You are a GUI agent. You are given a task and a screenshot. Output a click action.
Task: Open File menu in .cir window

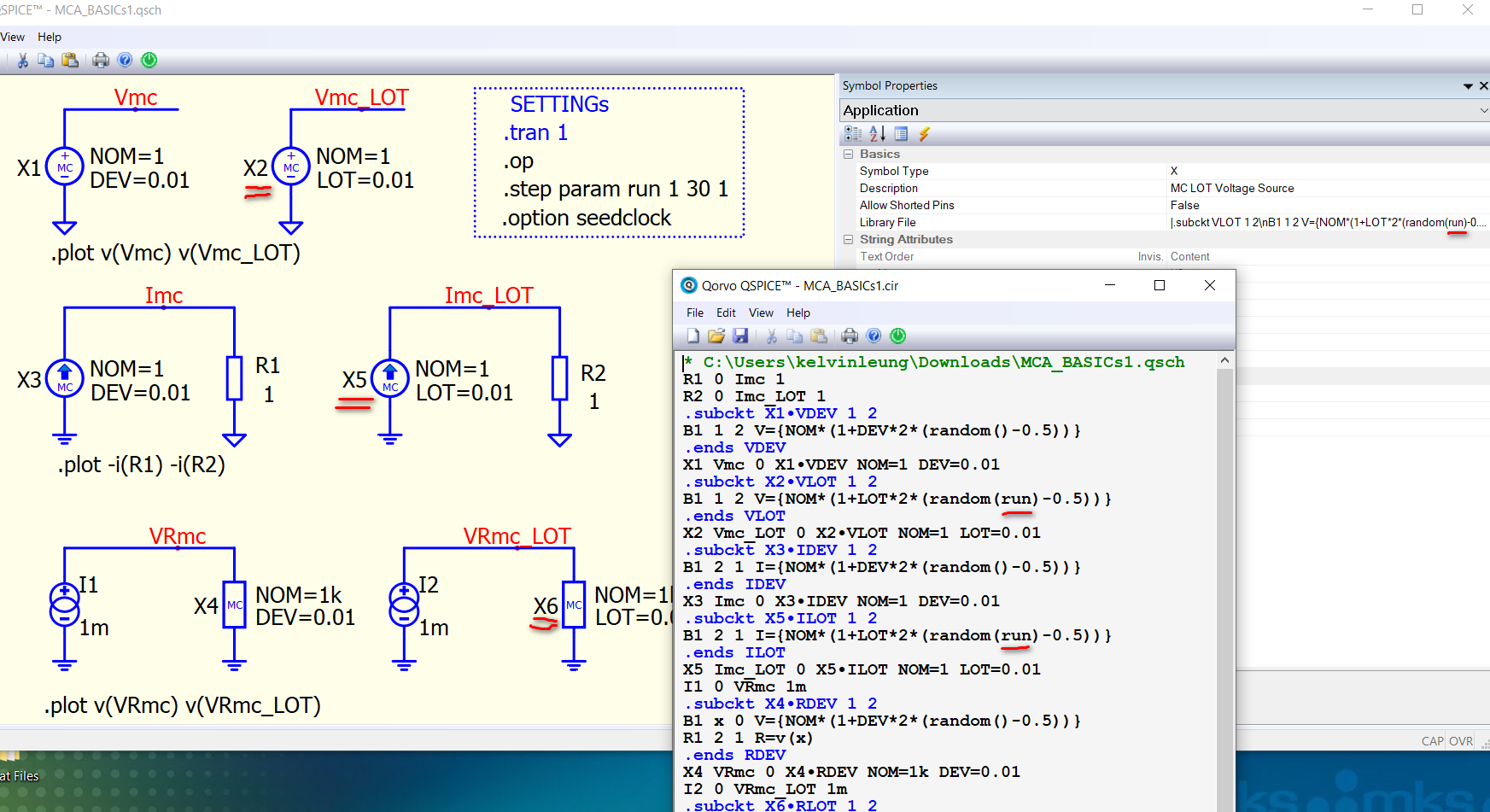[695, 313]
